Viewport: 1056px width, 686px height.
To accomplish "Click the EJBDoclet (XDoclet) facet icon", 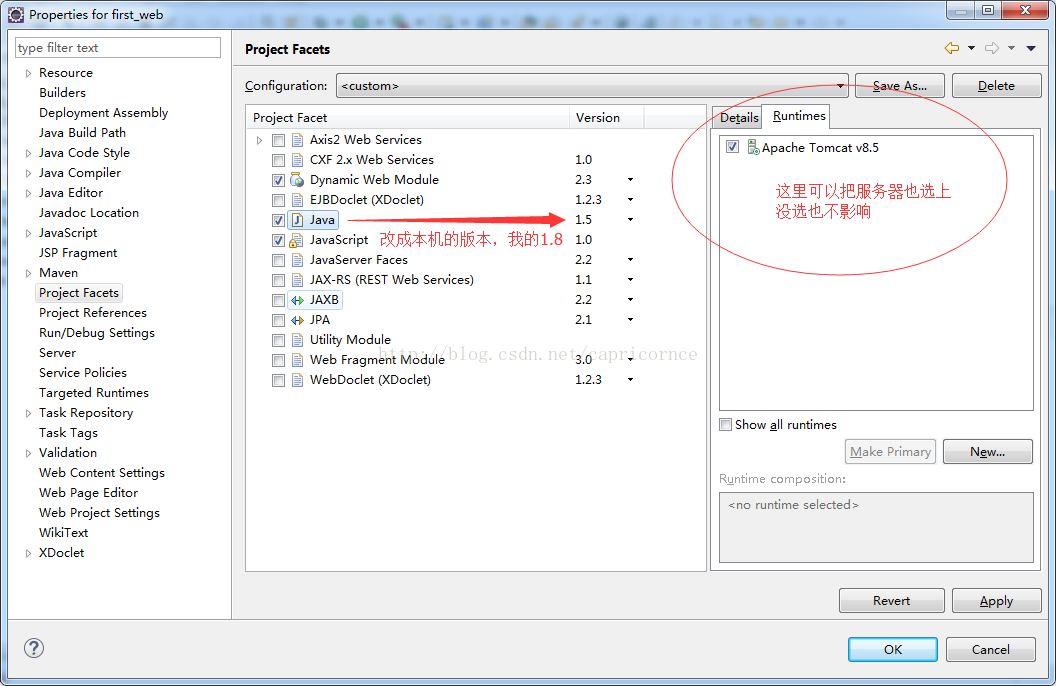I will [x=297, y=200].
